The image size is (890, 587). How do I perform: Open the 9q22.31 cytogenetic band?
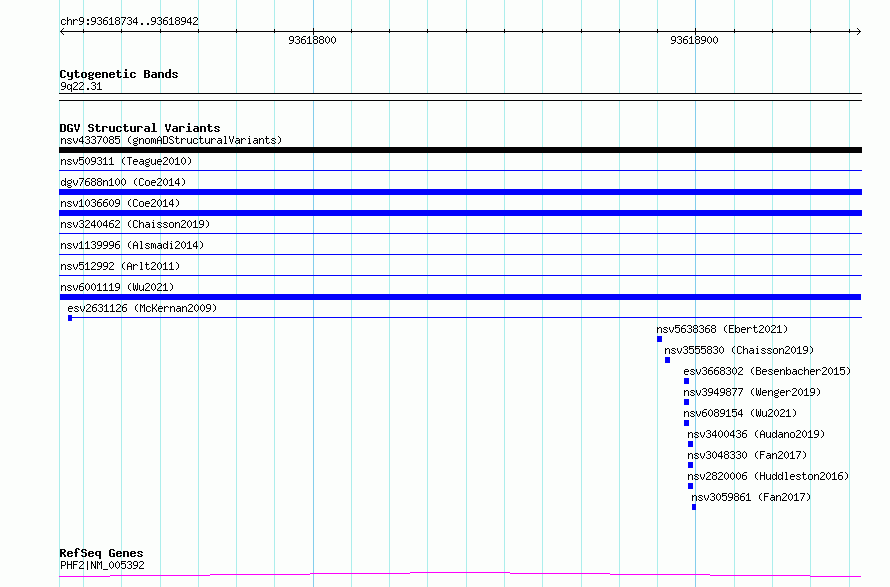pyautogui.click(x=81, y=86)
